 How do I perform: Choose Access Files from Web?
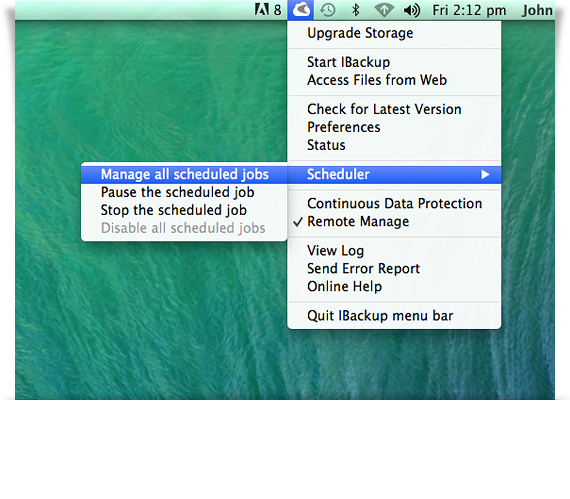coord(394,80)
